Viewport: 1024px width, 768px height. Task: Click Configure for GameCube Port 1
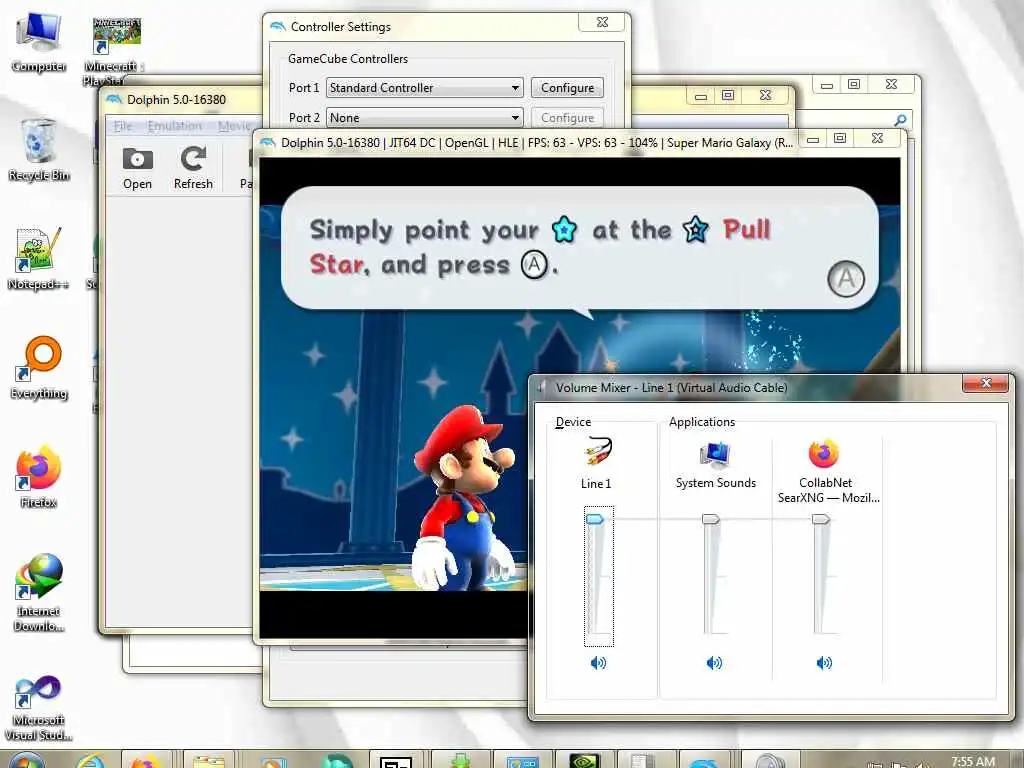click(568, 88)
